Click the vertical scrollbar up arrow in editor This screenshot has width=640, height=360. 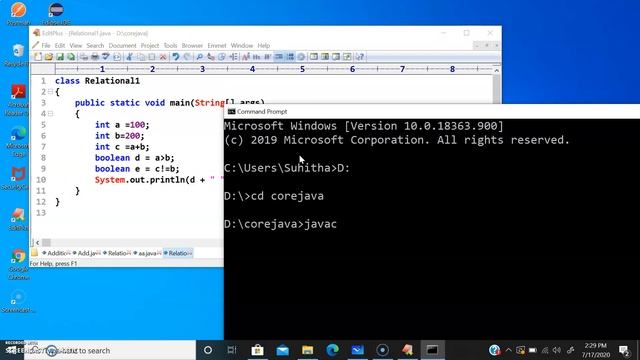click(x=496, y=71)
